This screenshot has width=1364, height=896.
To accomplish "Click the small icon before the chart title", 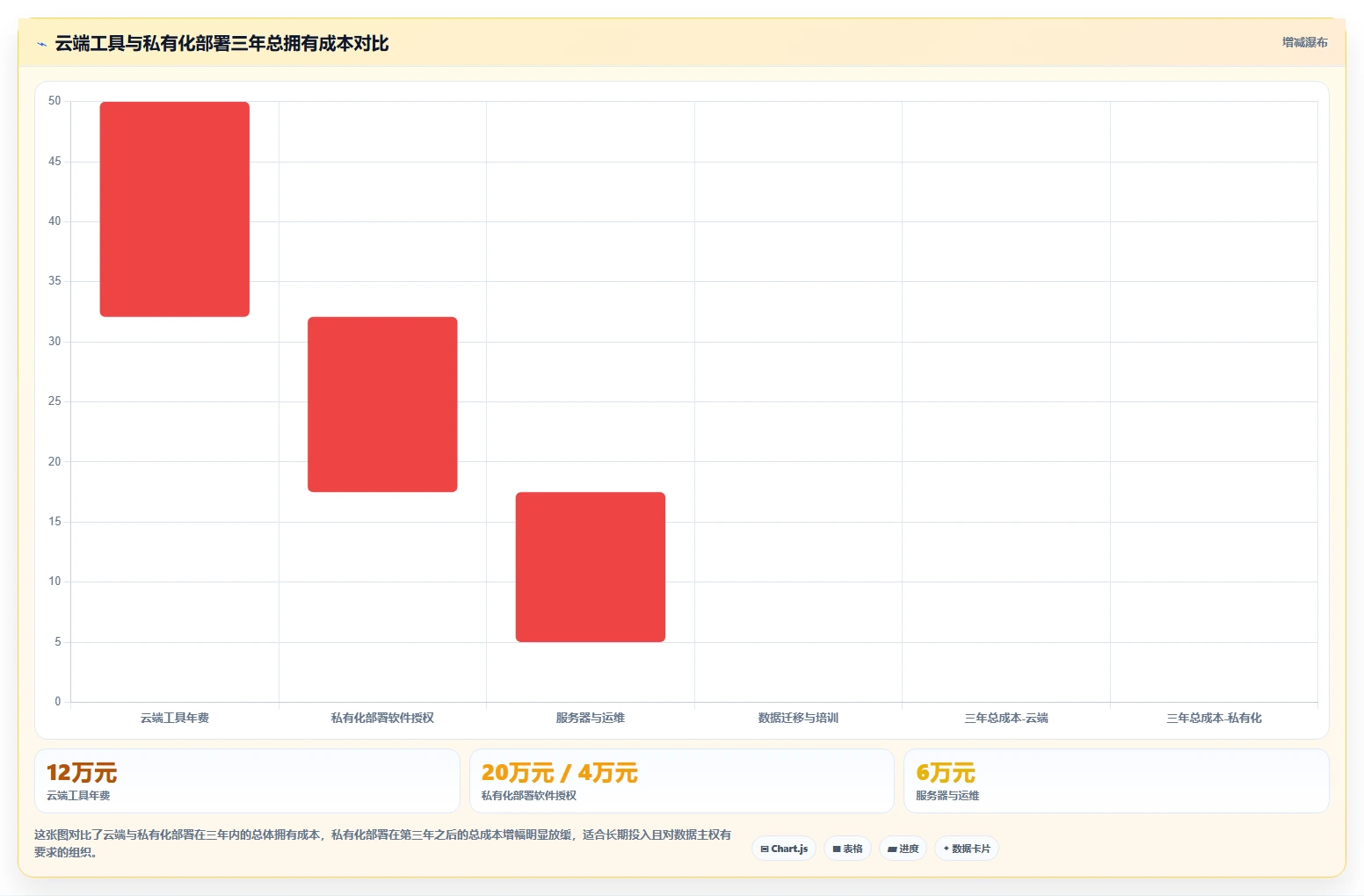I will [41, 44].
